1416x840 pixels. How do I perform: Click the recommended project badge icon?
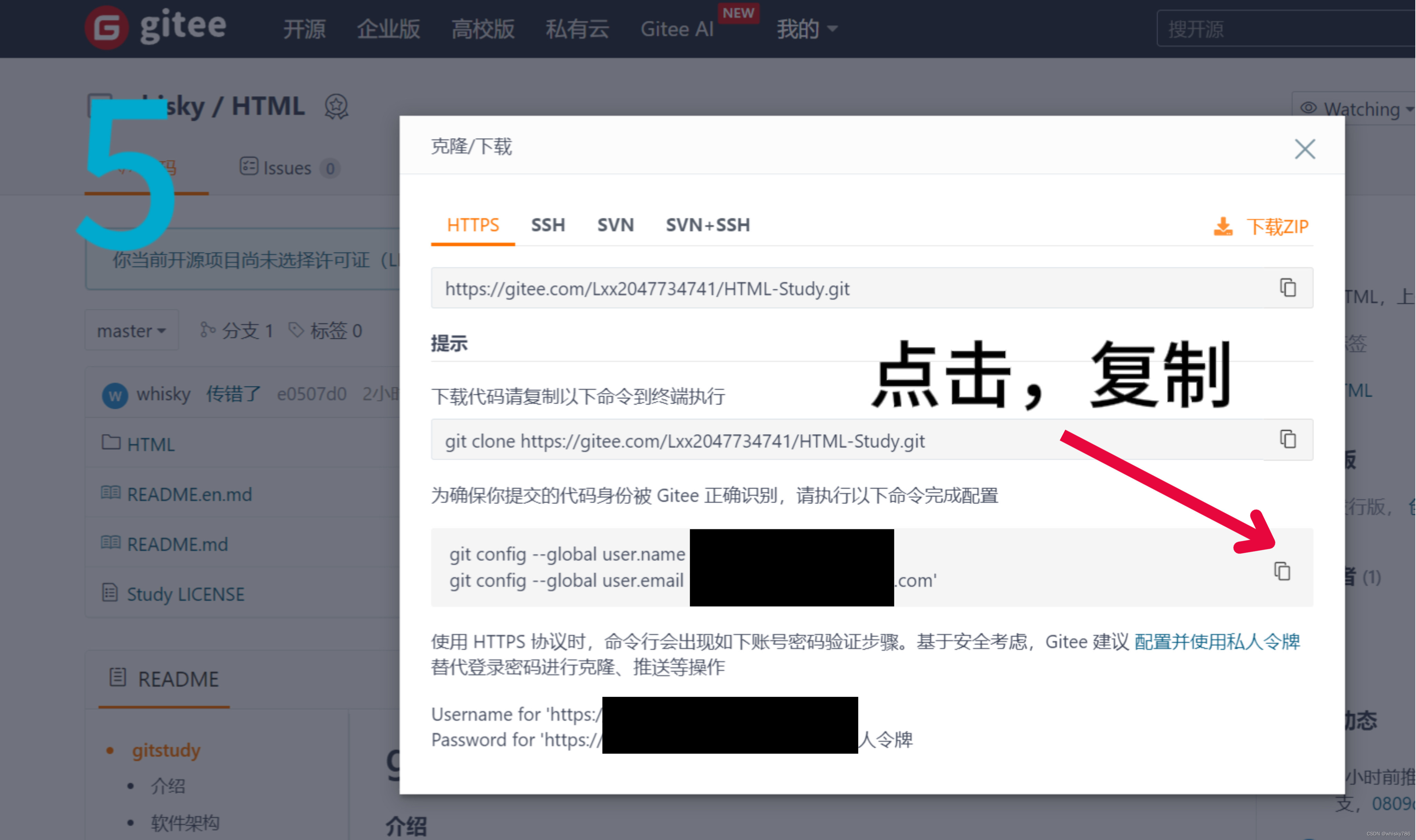[x=336, y=106]
